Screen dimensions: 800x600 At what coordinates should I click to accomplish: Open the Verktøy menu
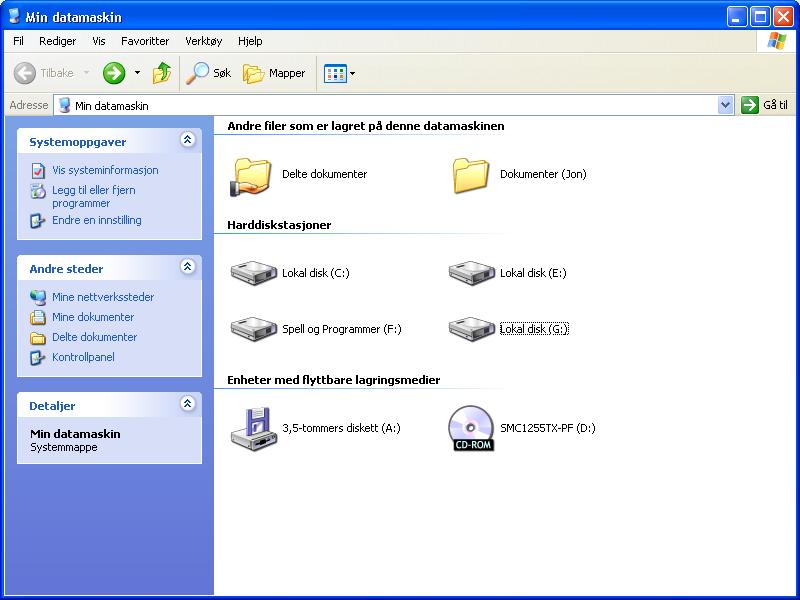[x=203, y=41]
